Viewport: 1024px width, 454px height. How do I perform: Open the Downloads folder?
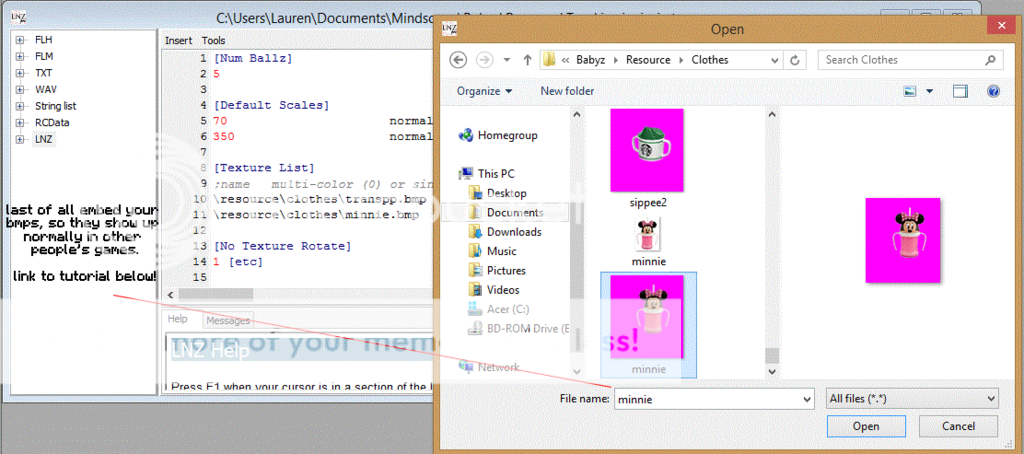pos(505,232)
